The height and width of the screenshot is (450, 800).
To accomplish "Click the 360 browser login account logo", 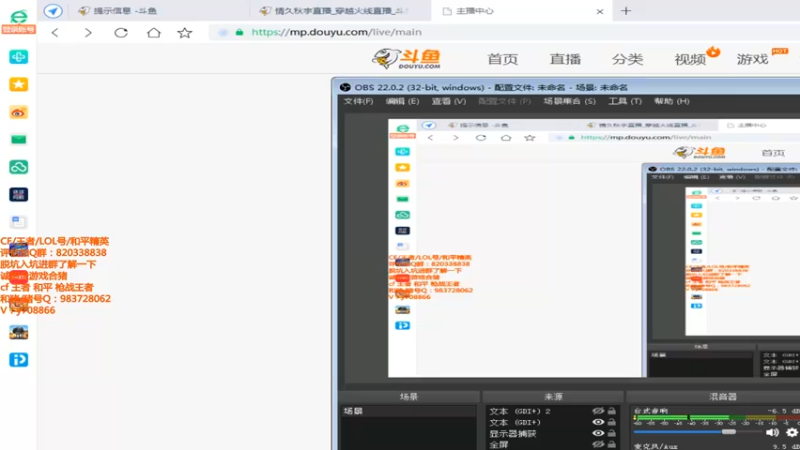I will pyautogui.click(x=18, y=22).
